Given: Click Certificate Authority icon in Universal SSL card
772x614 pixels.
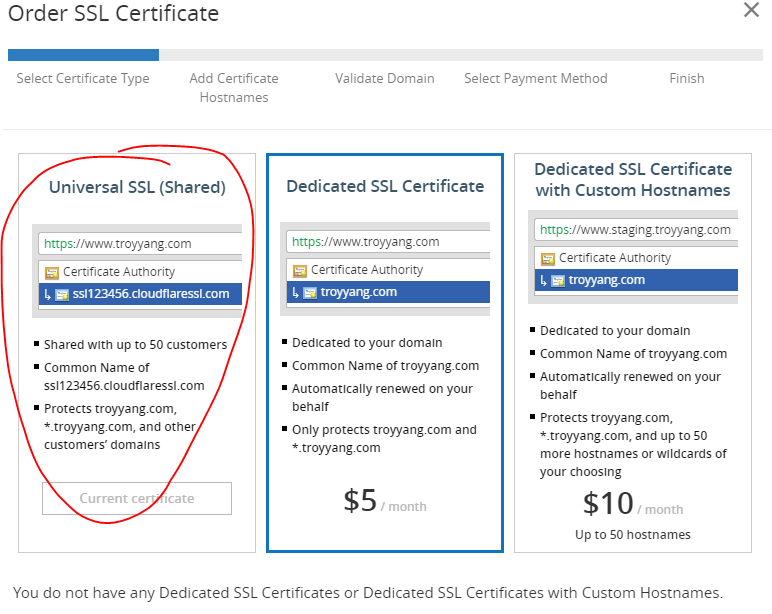Looking at the screenshot, I should [x=51, y=272].
